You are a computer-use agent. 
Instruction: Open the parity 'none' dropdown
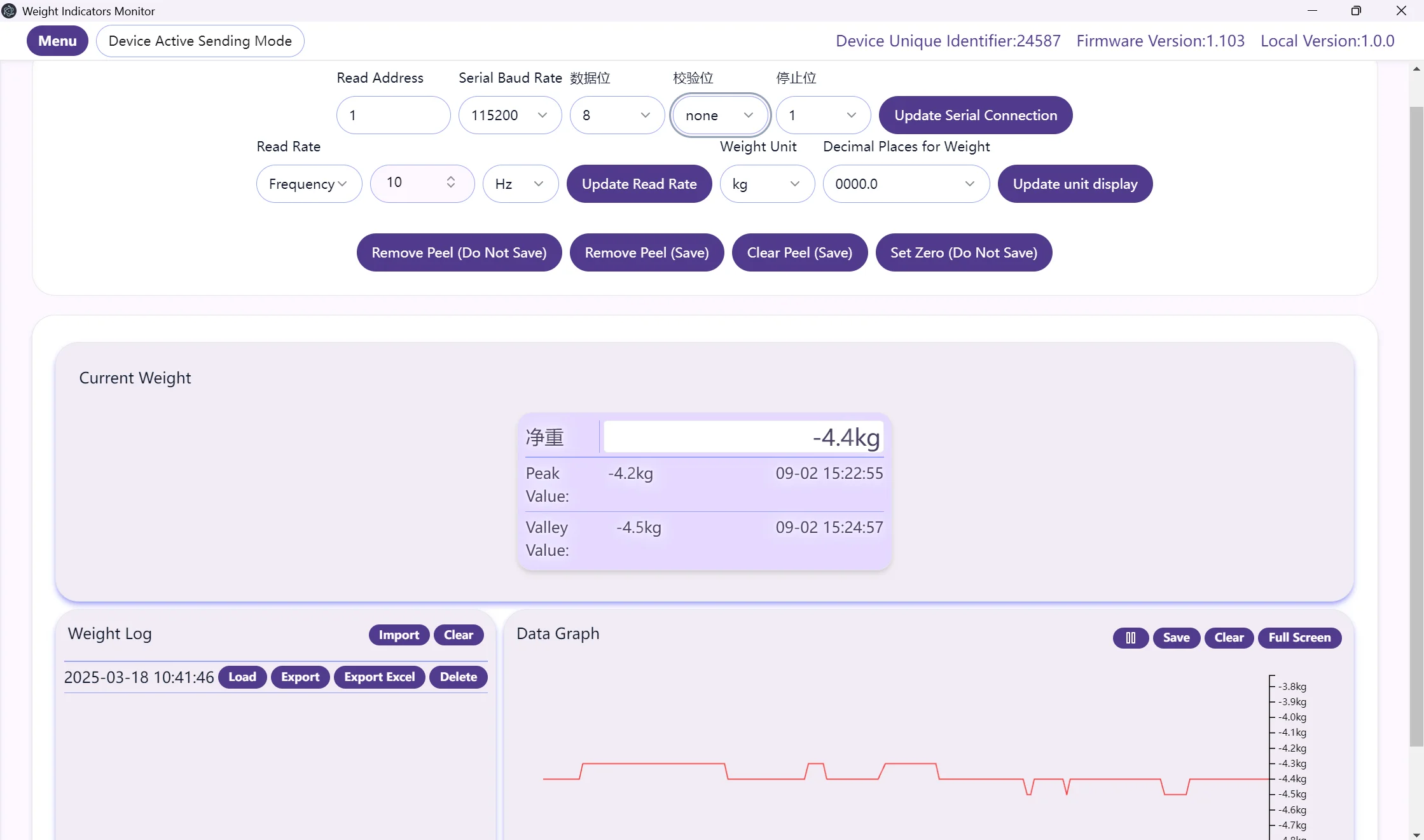coord(719,115)
